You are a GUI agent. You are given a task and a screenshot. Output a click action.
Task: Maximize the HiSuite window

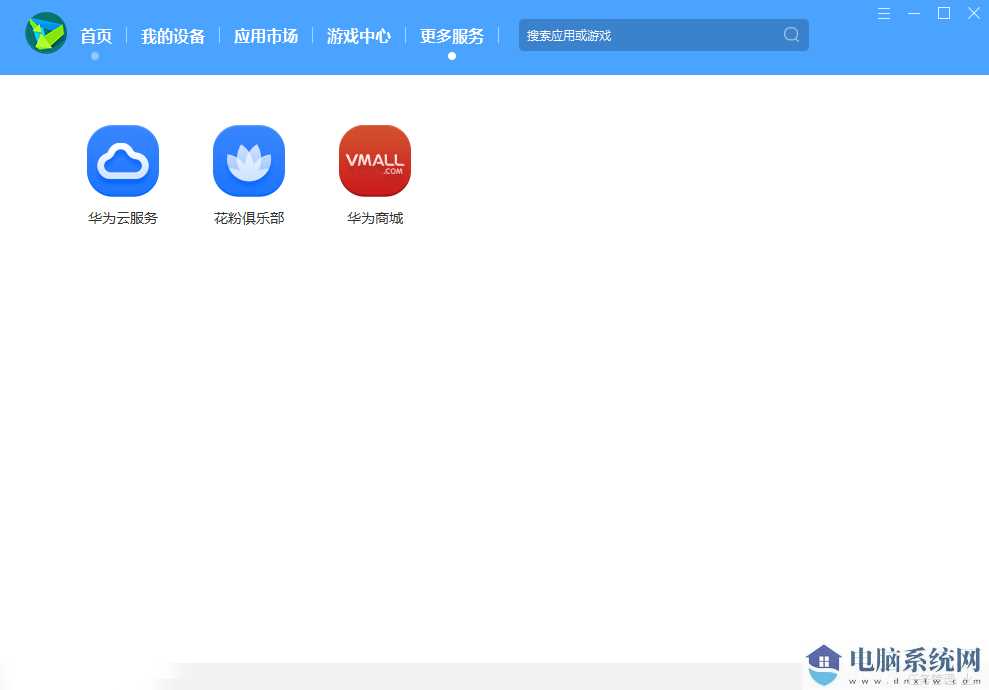[944, 14]
